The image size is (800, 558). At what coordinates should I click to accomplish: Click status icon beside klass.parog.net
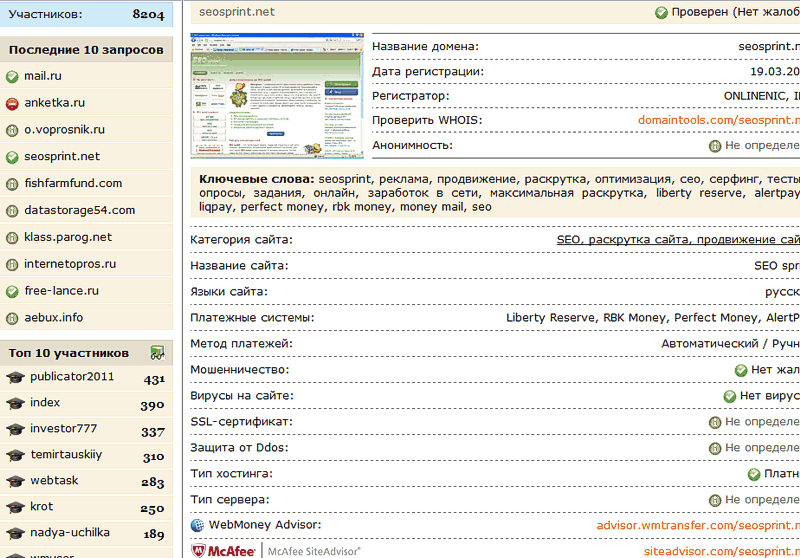click(x=12, y=238)
